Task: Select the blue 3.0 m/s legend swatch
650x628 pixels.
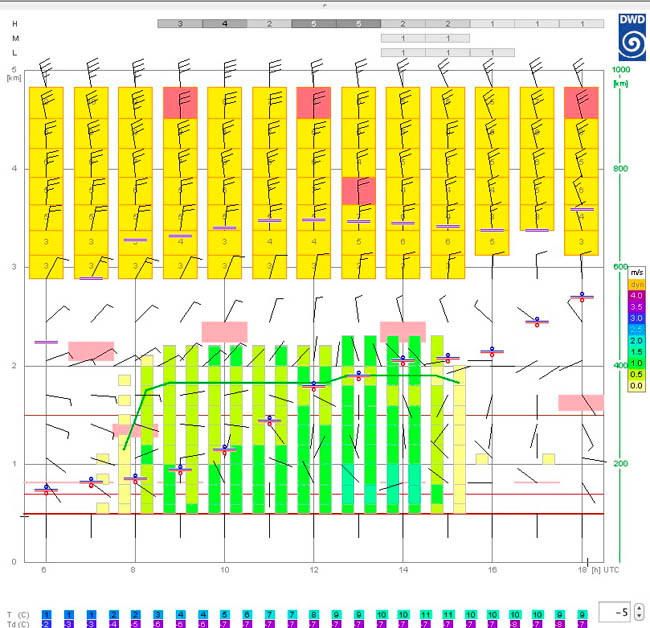Action: pos(637,318)
